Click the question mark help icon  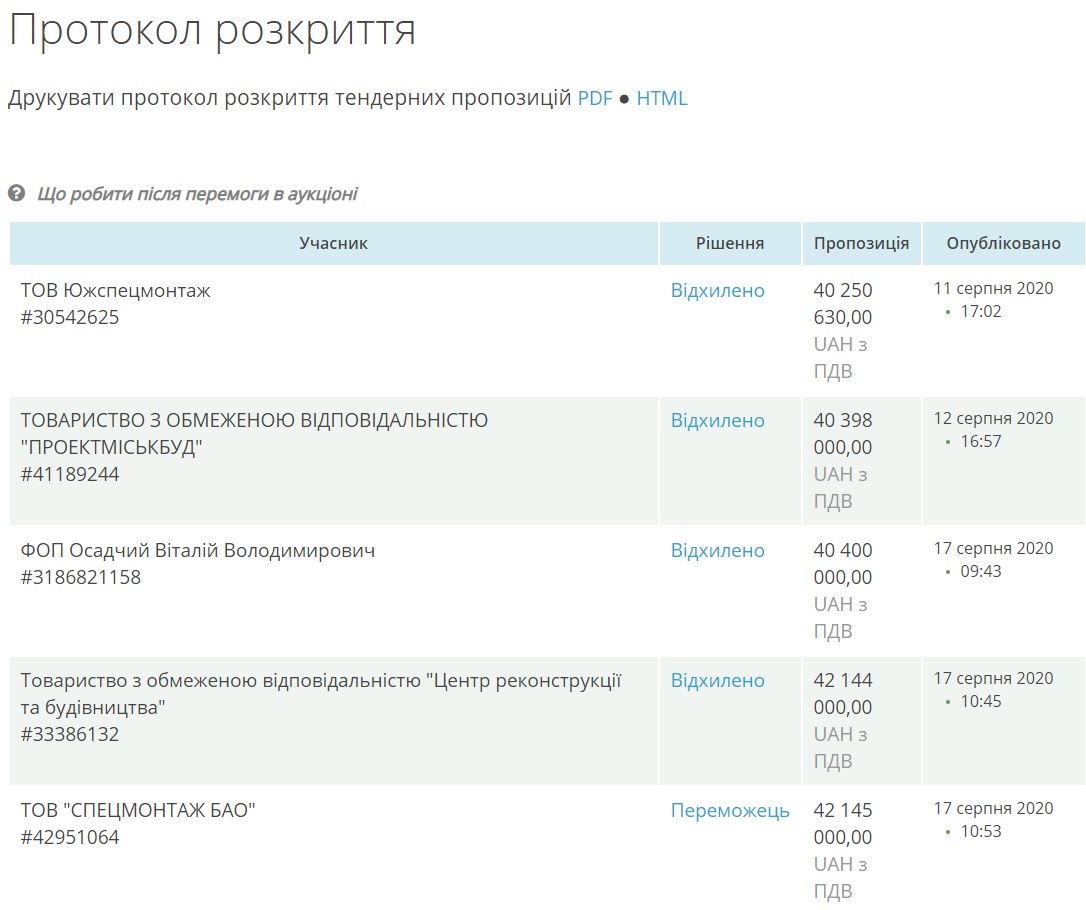point(16,193)
